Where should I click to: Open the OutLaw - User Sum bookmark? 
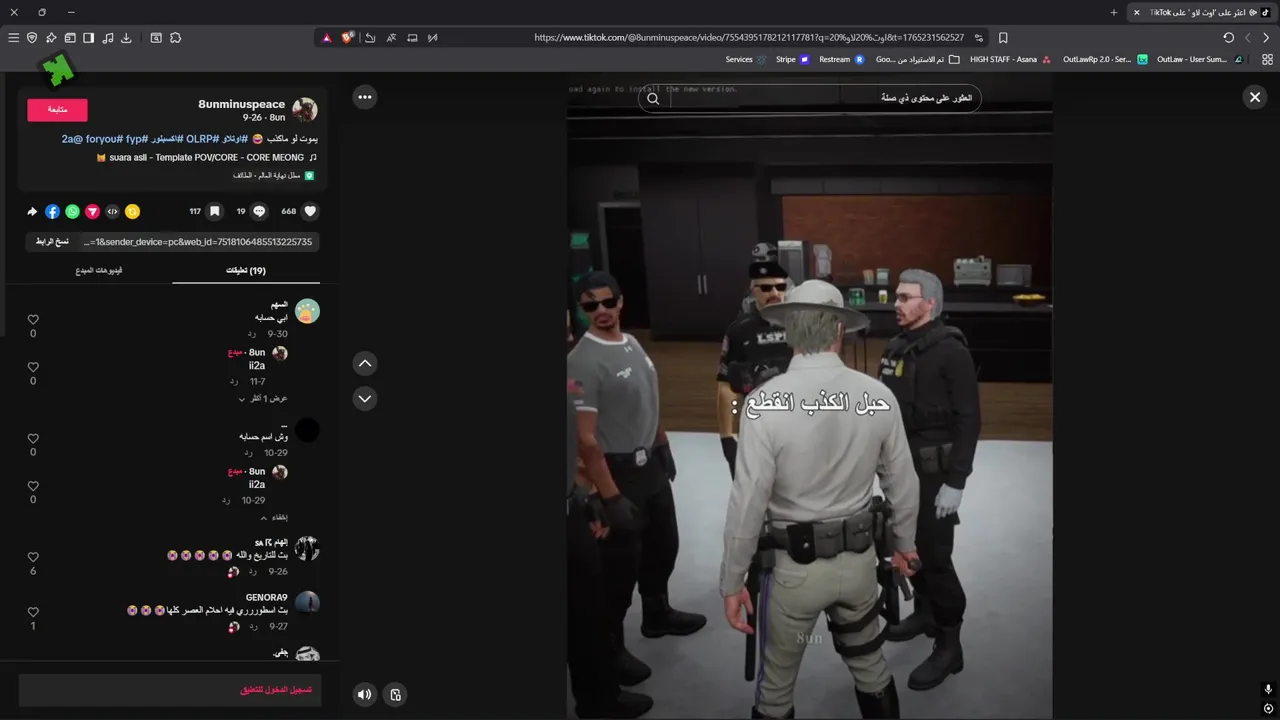1199,59
